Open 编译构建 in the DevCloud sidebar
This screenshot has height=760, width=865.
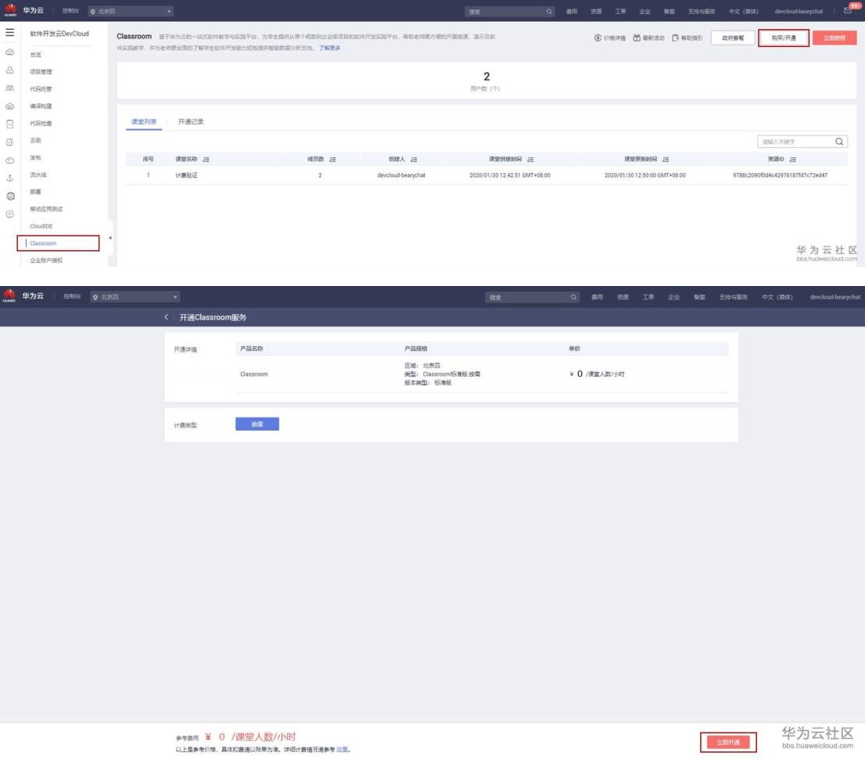click(41, 106)
